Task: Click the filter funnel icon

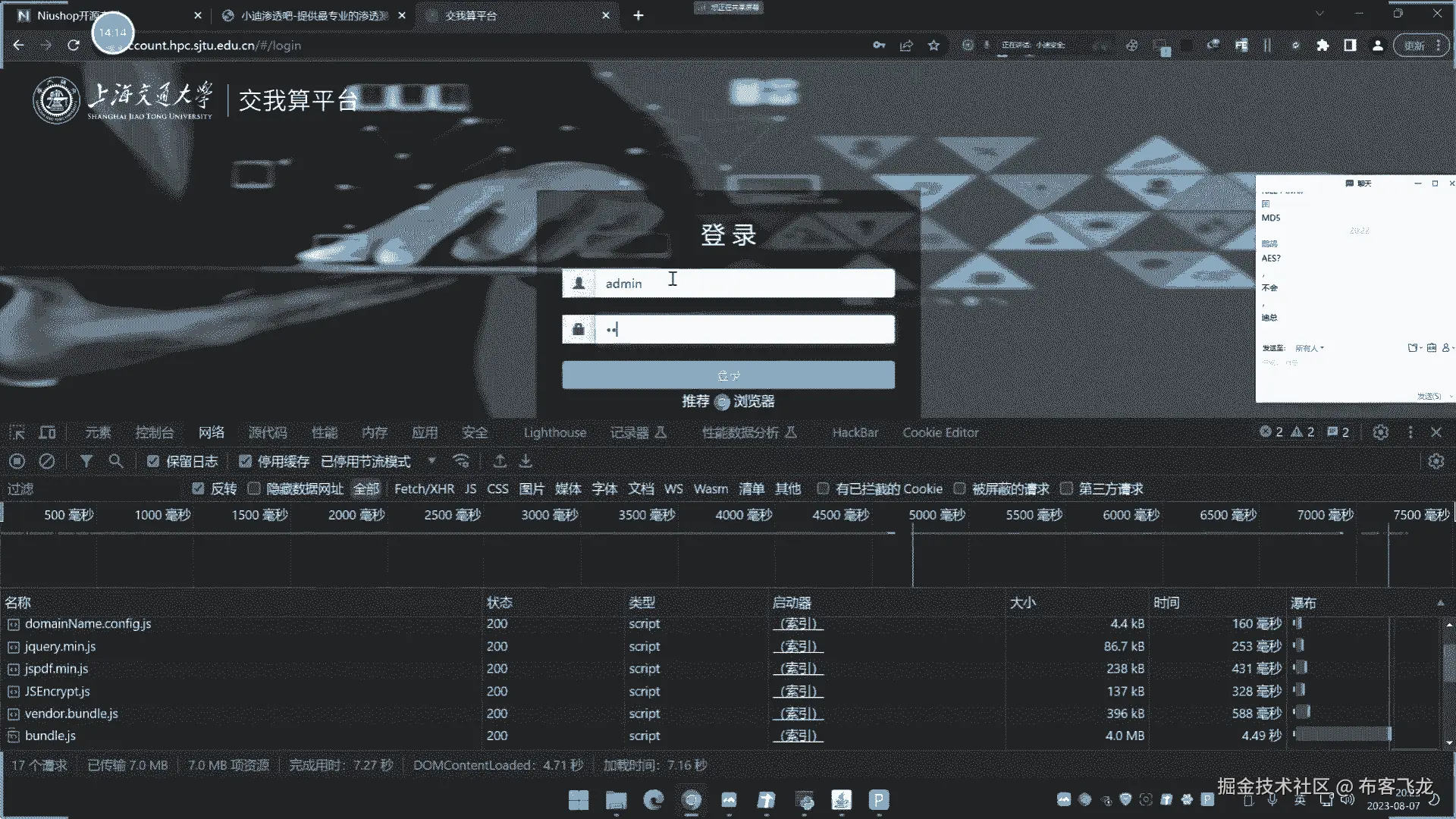Action: (86, 461)
